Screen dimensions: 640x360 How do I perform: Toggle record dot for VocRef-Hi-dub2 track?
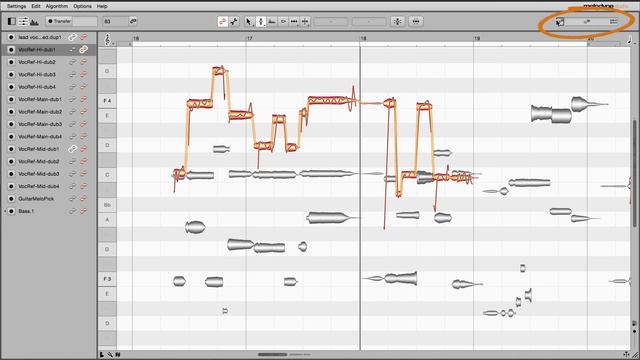pyautogui.click(x=11, y=62)
